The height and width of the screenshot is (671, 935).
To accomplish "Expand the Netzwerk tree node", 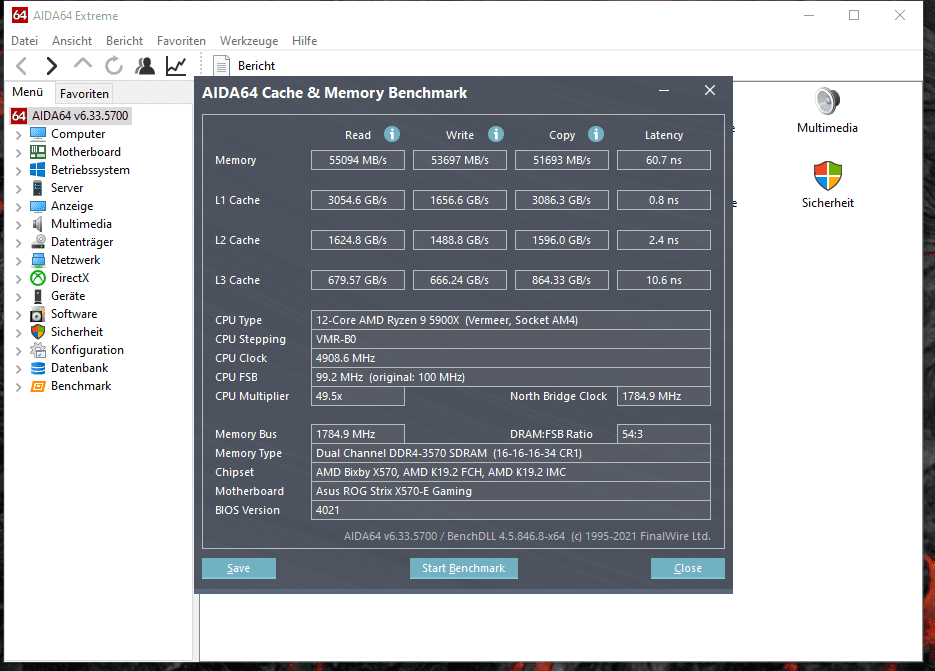I will pos(18,261).
